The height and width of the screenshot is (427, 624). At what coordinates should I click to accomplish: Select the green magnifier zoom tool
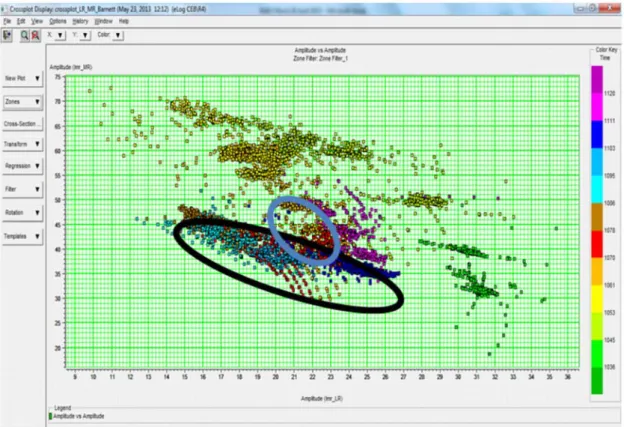point(25,35)
